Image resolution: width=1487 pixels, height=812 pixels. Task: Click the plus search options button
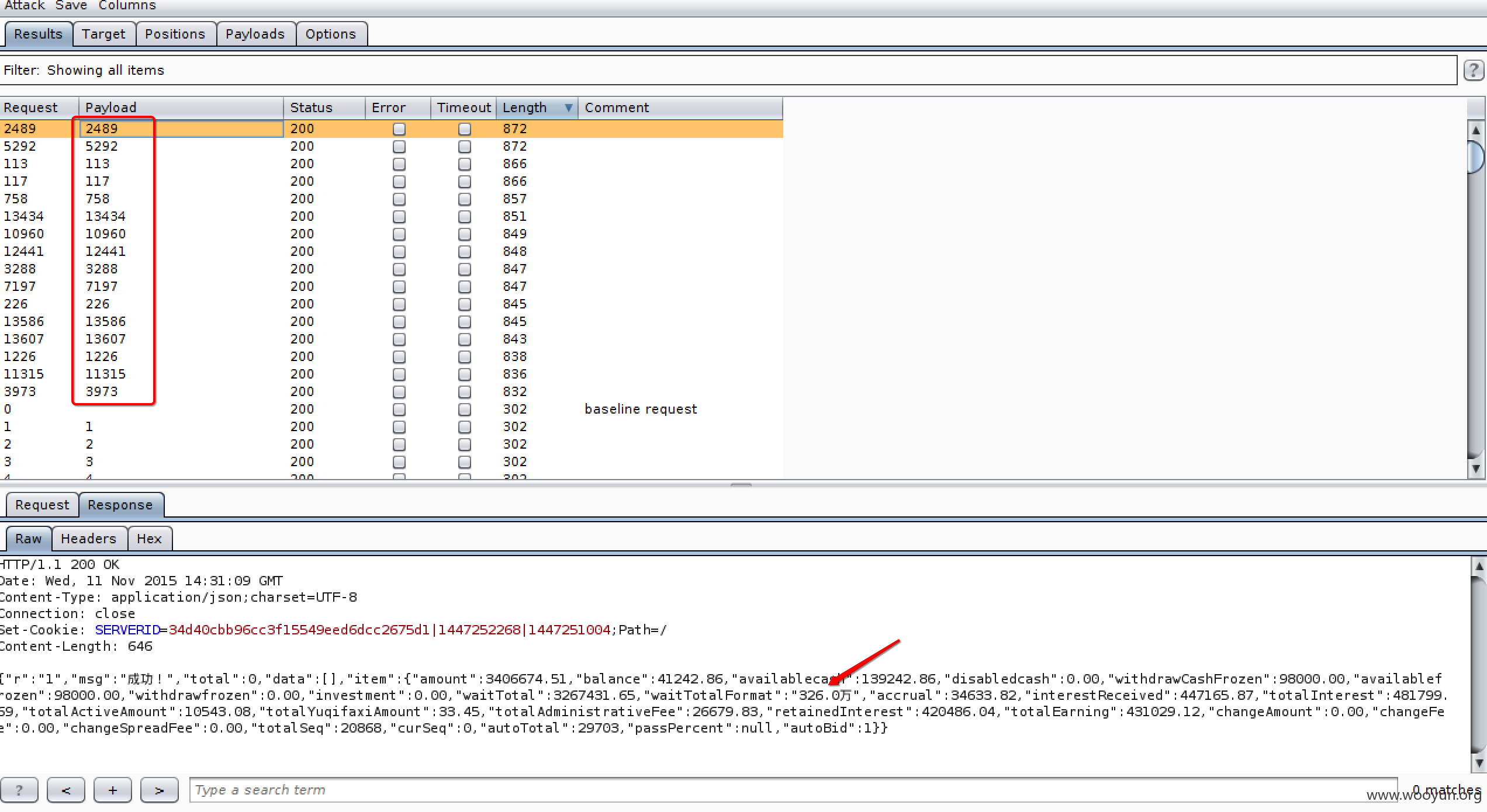[x=112, y=790]
